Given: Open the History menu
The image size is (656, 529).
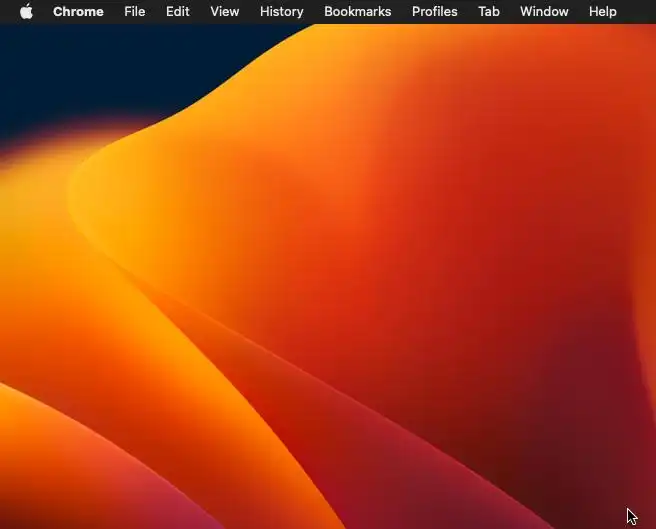Looking at the screenshot, I should point(282,11).
